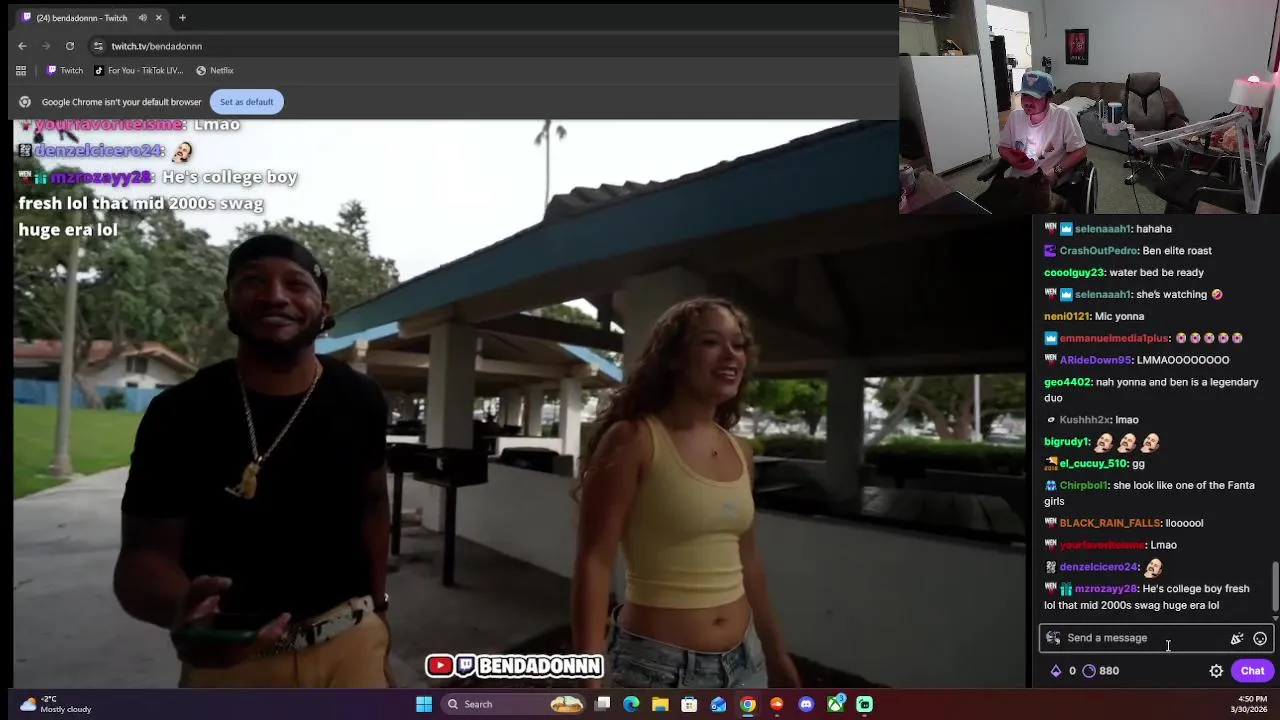Viewport: 1280px width, 720px height.
Task: Go back using the browser back arrow
Action: pyautogui.click(x=22, y=46)
